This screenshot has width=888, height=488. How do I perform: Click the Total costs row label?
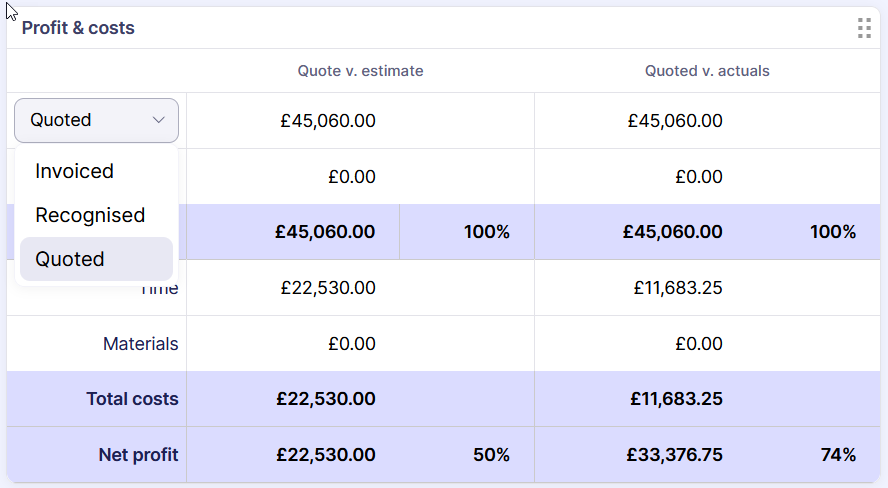(x=132, y=399)
